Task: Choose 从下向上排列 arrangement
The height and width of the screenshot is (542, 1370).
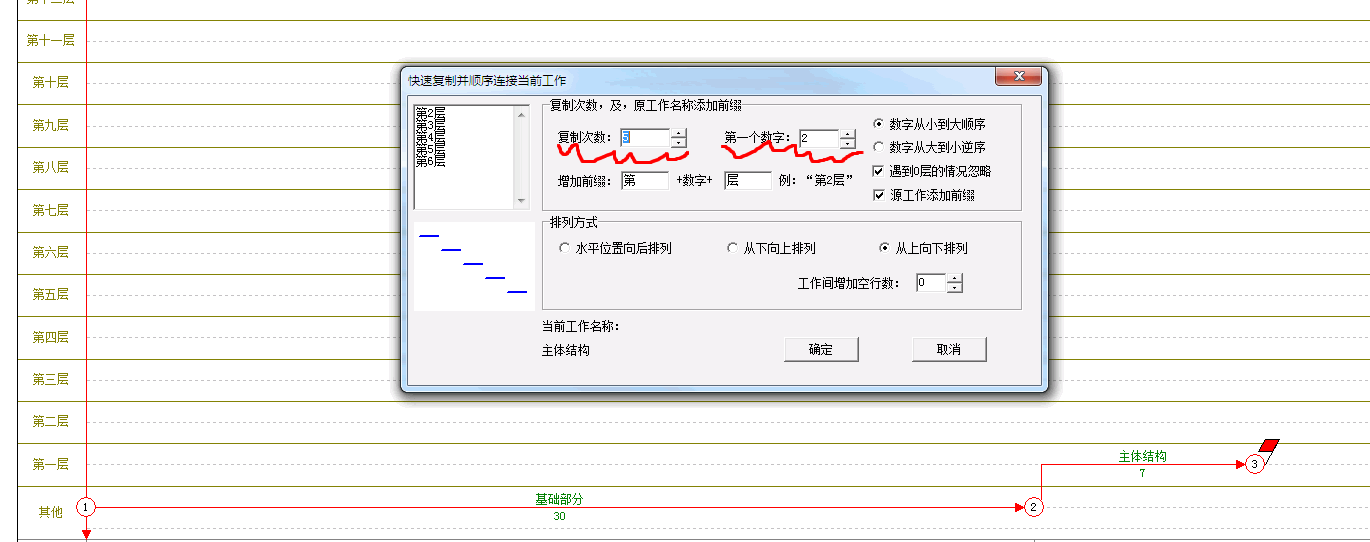Action: pos(771,248)
